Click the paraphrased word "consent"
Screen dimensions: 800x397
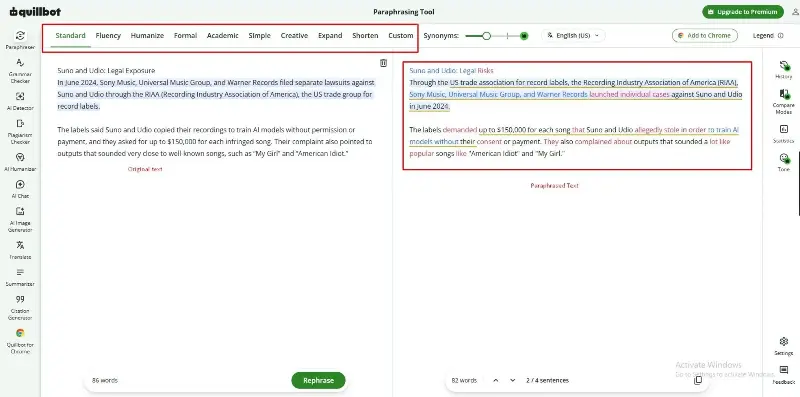click(x=489, y=141)
